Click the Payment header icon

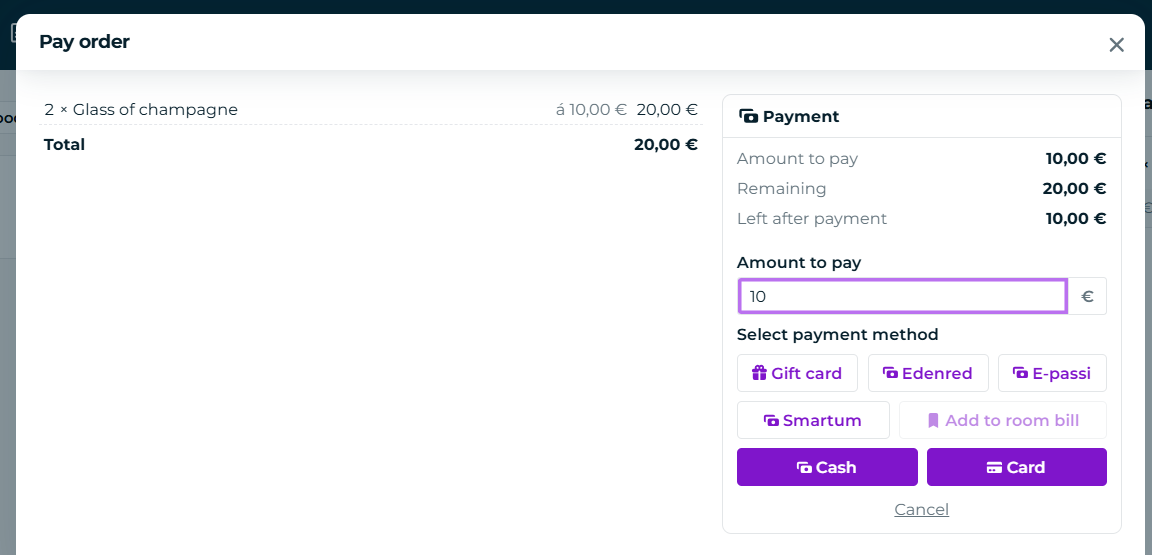pos(748,116)
